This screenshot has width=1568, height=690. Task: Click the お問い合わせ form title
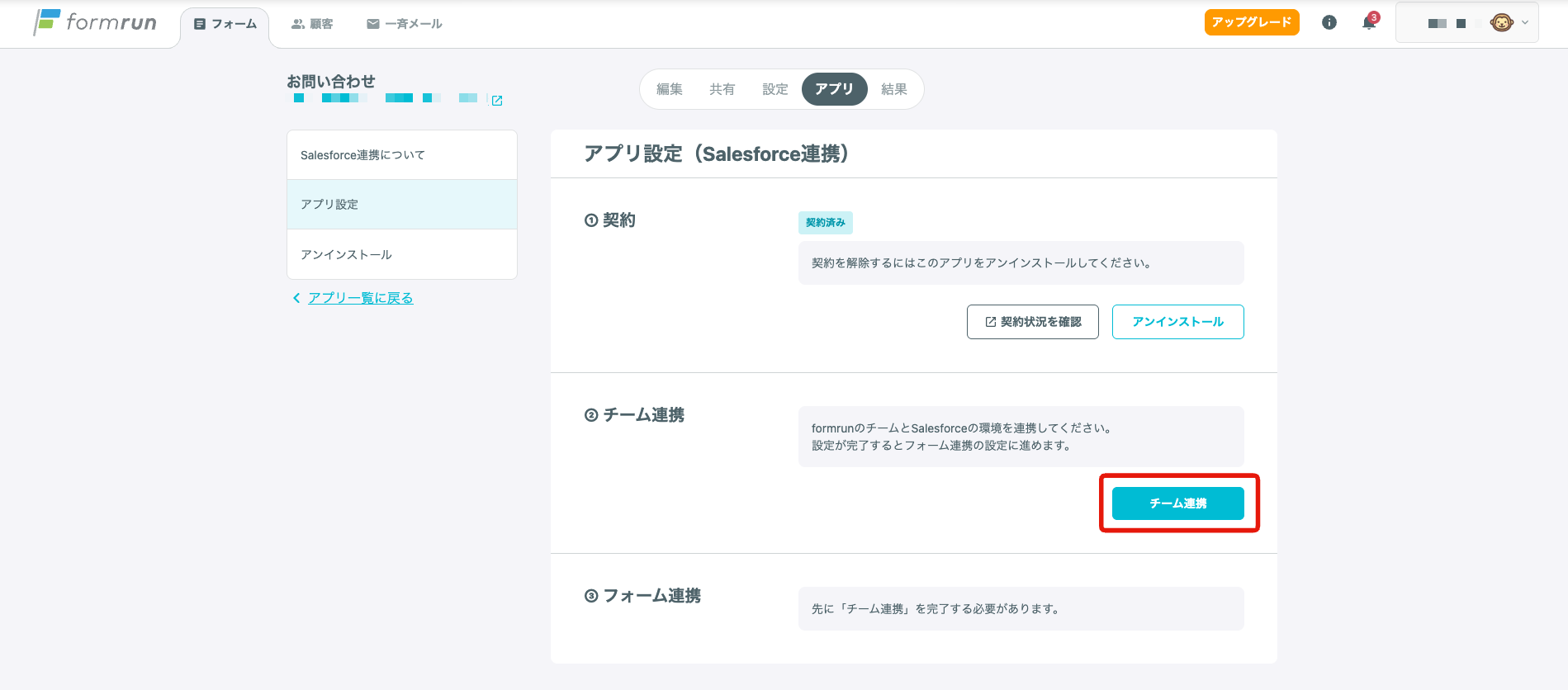[x=331, y=82]
